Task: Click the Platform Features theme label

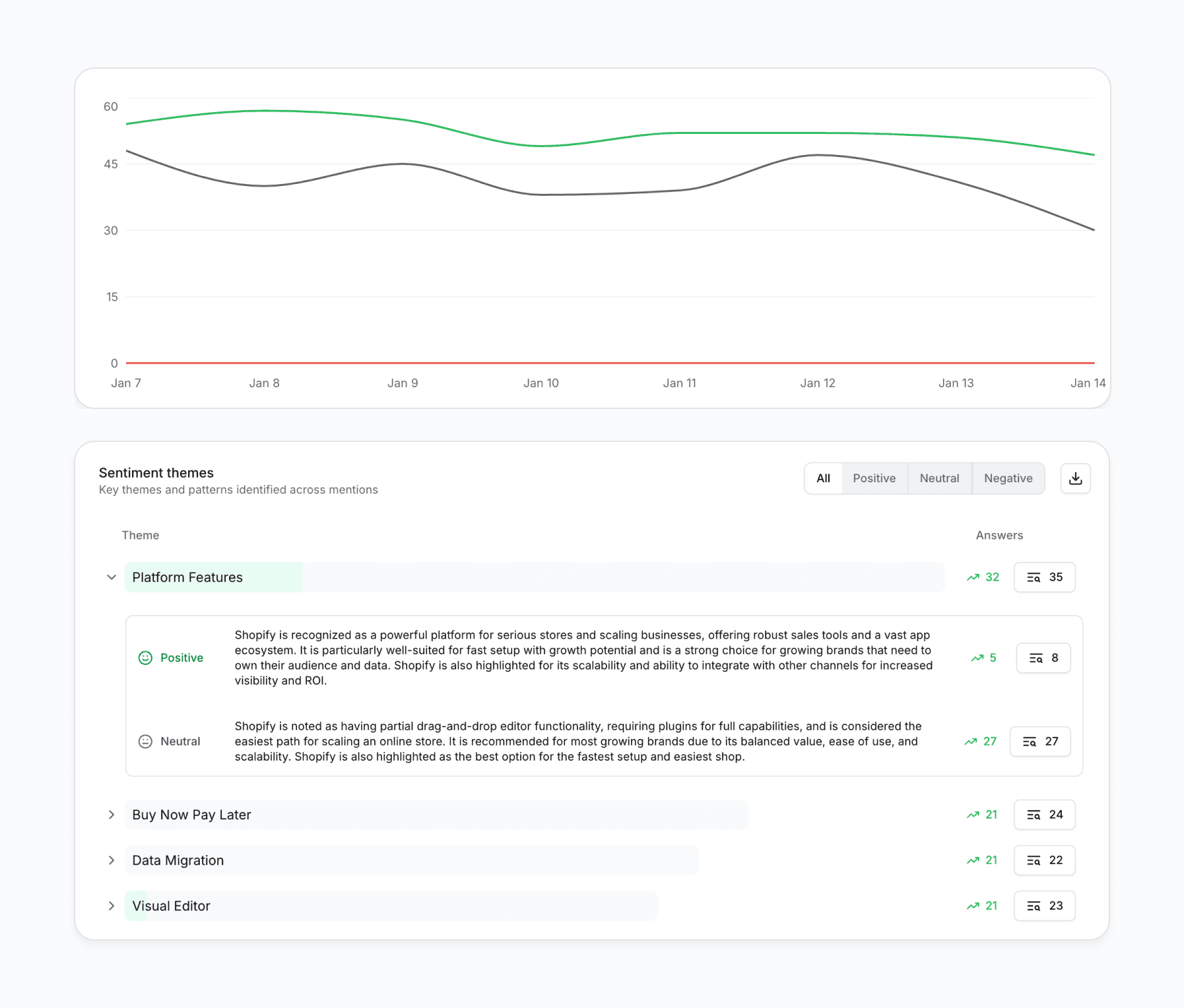Action: tap(187, 577)
